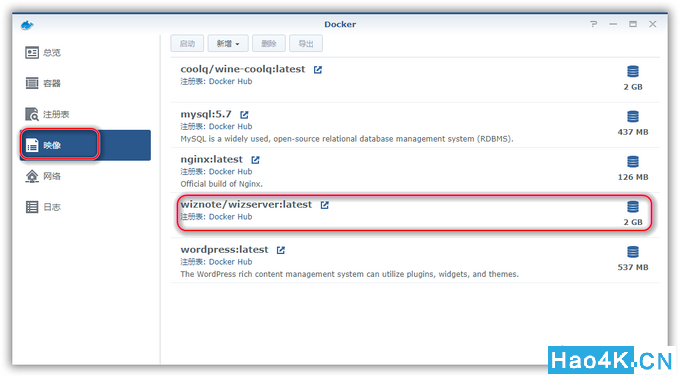Expand the 新增 add dropdown

click(228, 43)
